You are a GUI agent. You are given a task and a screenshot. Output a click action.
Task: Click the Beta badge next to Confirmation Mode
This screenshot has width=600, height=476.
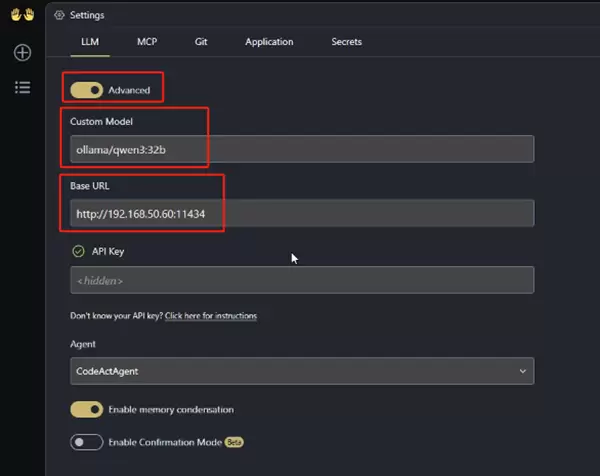point(234,442)
